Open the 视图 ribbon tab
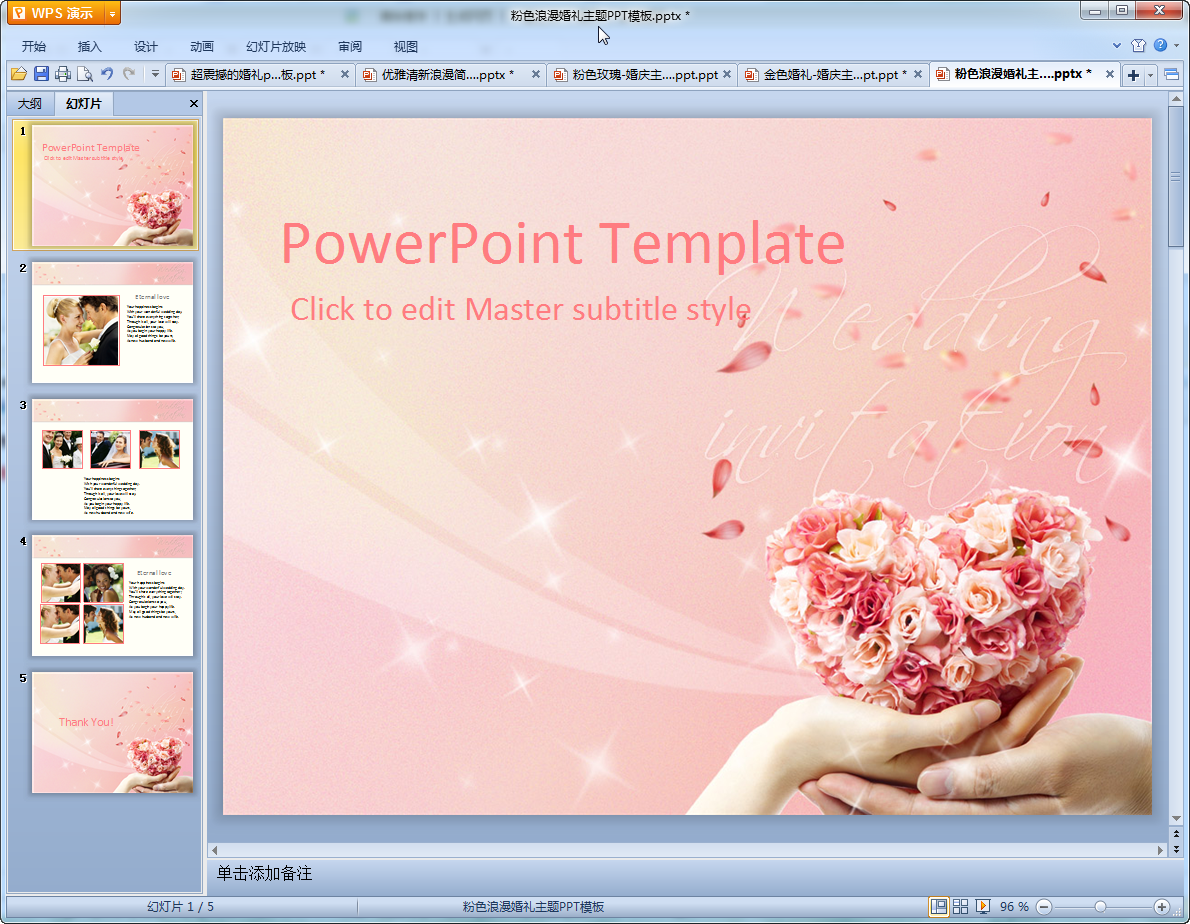1190x924 pixels. (x=406, y=46)
